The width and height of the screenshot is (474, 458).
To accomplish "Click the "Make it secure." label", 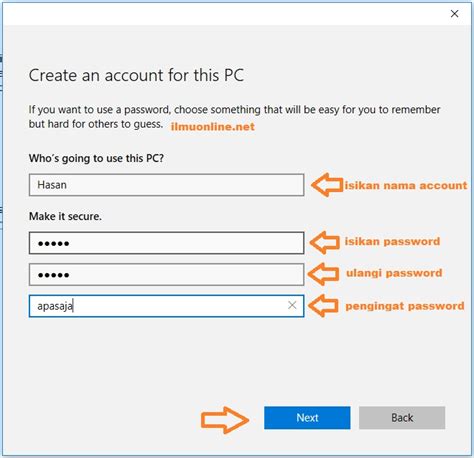I will [x=65, y=216].
